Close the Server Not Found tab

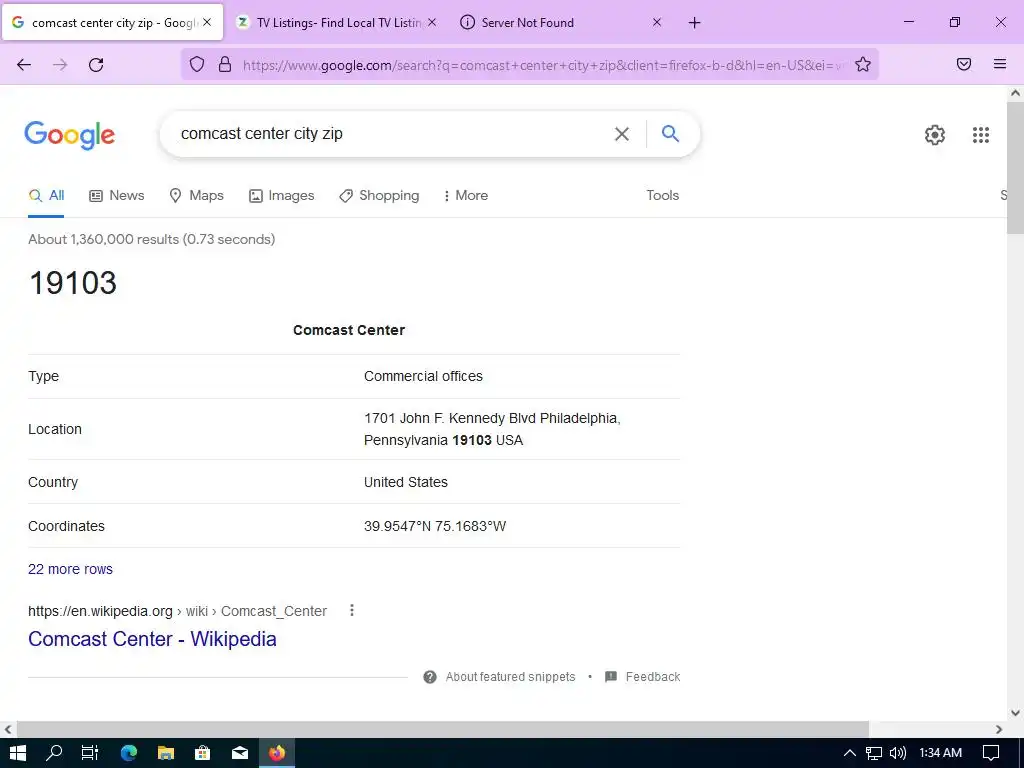click(657, 22)
